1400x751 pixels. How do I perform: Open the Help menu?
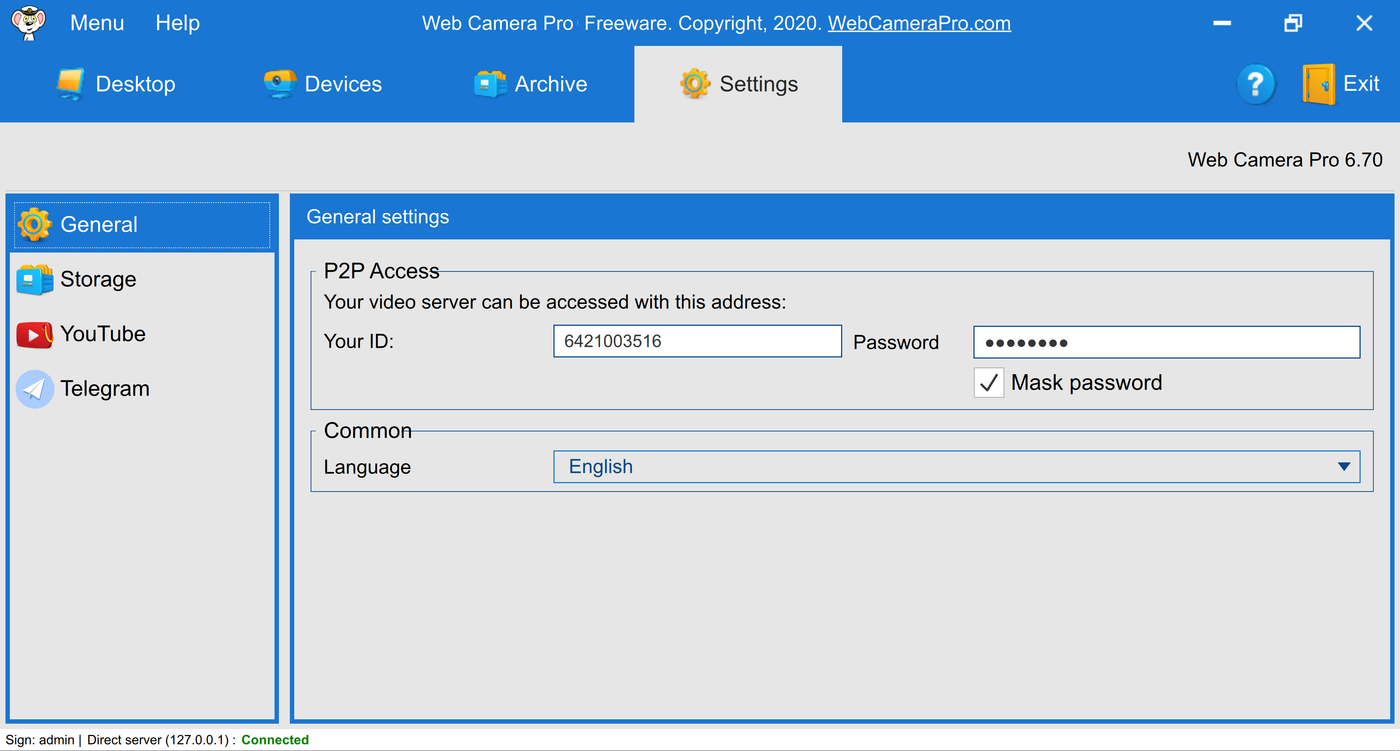(x=177, y=23)
